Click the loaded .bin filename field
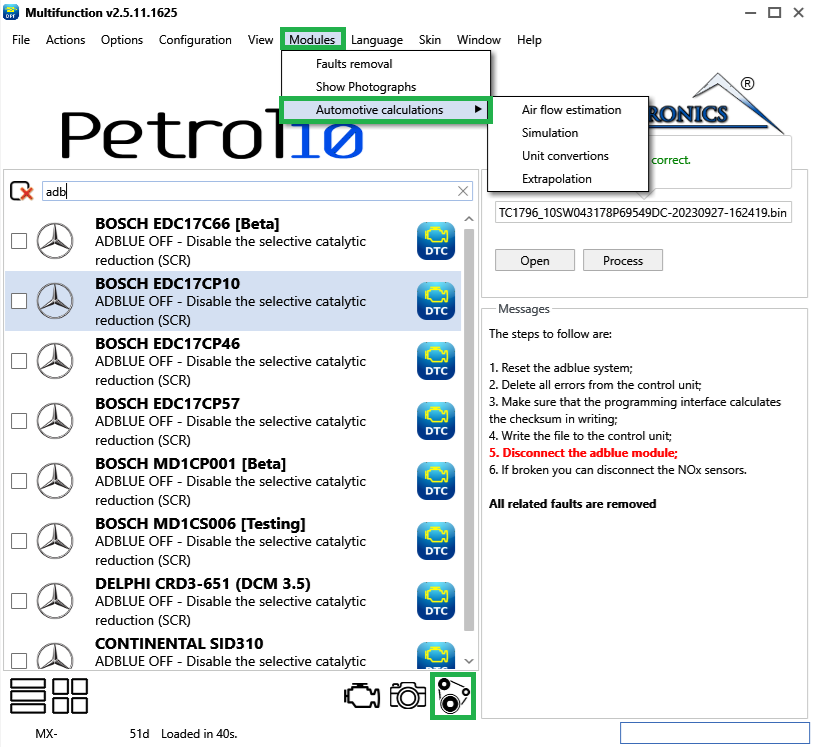This screenshot has width=813, height=747. pos(643,213)
